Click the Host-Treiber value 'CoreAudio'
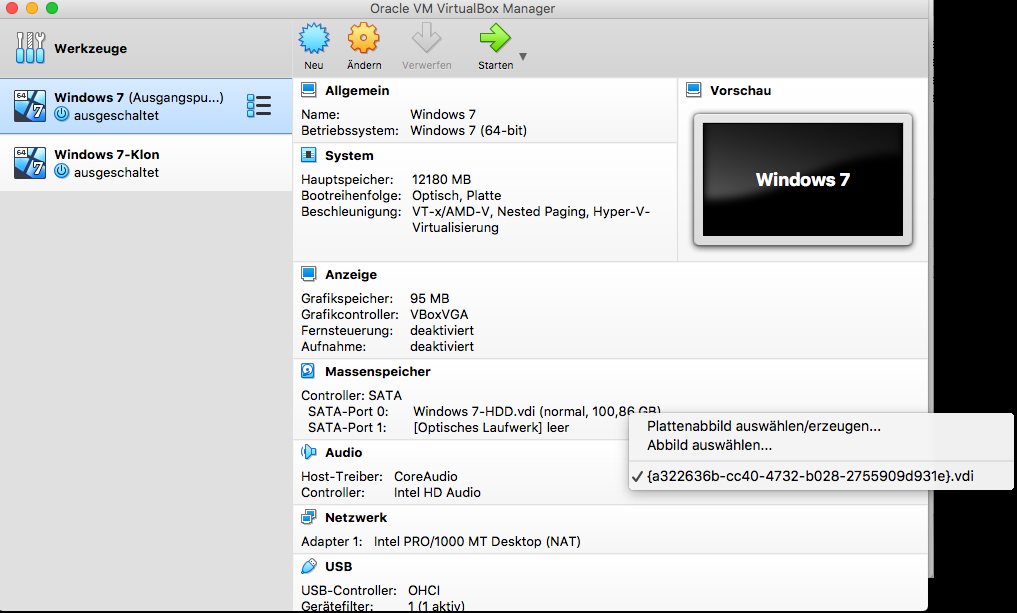1017x613 pixels. point(425,476)
